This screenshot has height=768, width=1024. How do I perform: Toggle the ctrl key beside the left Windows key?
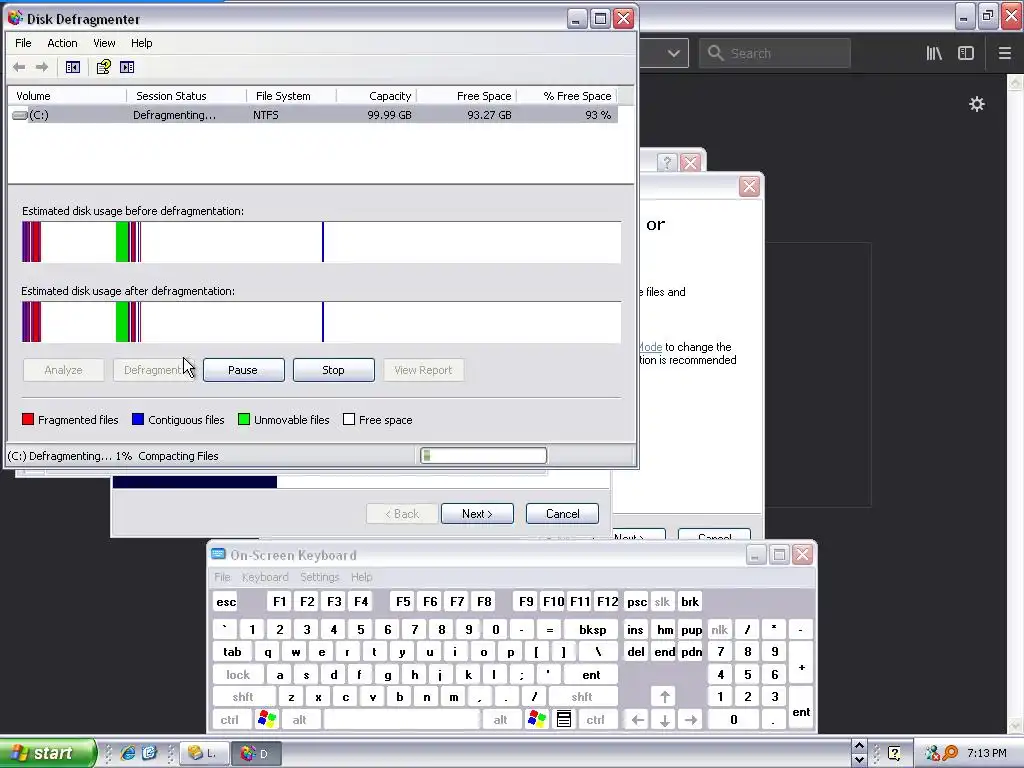click(x=229, y=720)
